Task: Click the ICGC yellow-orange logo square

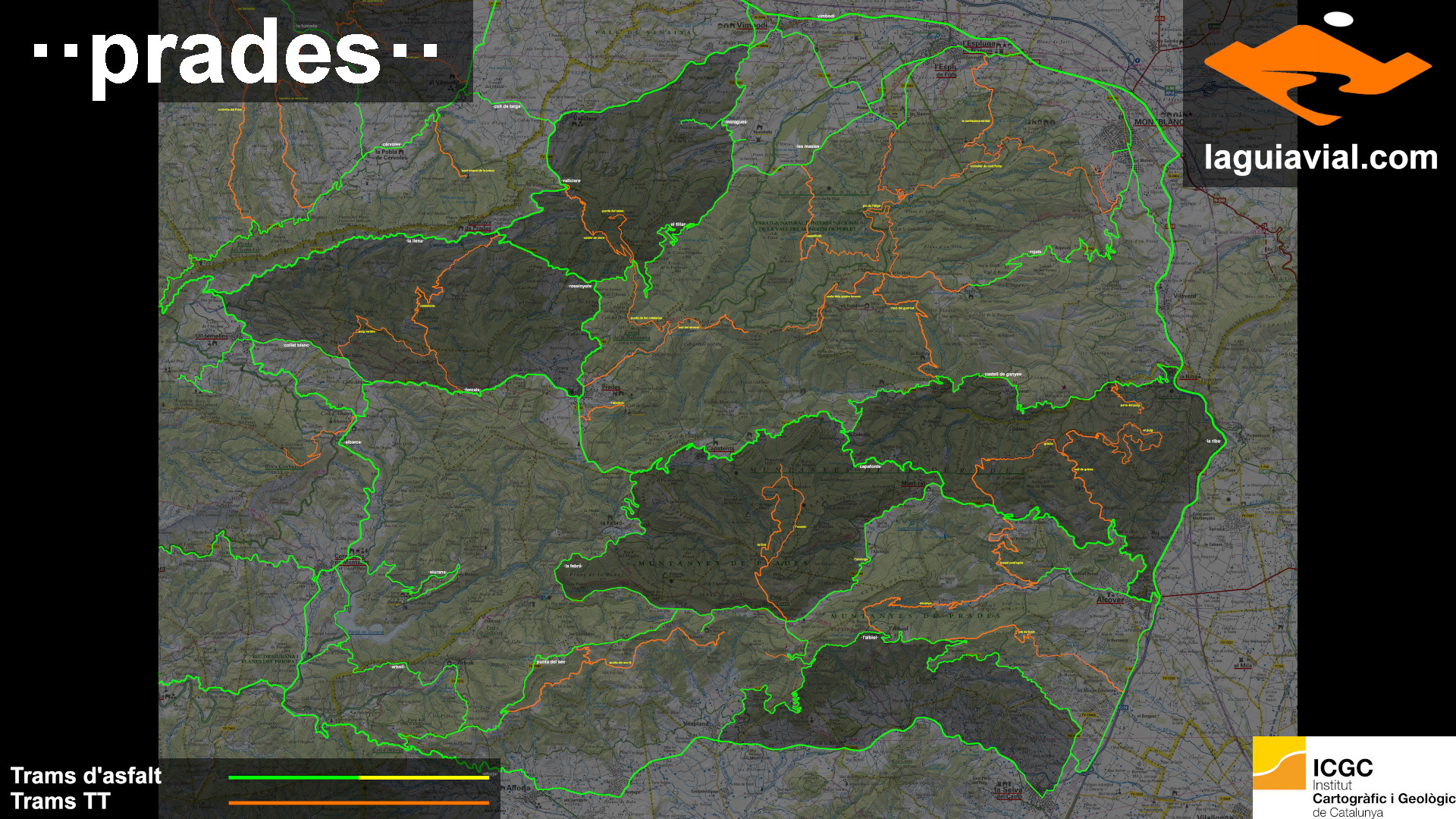Action: click(x=1279, y=763)
